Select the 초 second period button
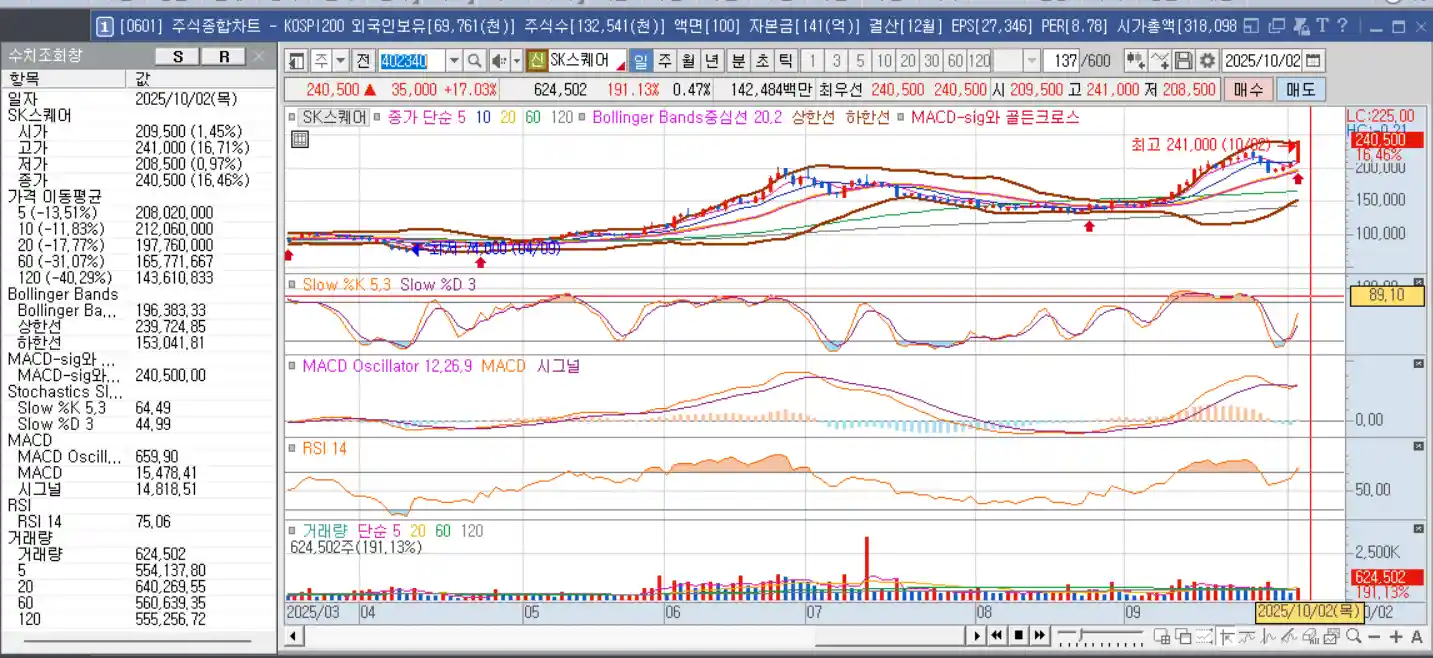This screenshot has height=658, width=1433. pos(762,61)
